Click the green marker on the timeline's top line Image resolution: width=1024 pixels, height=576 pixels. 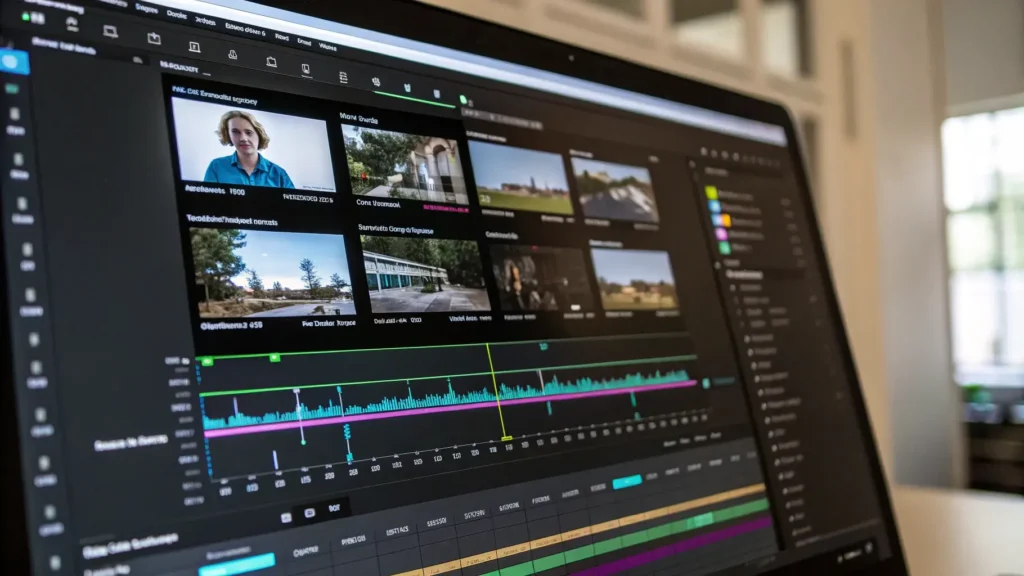point(207,360)
